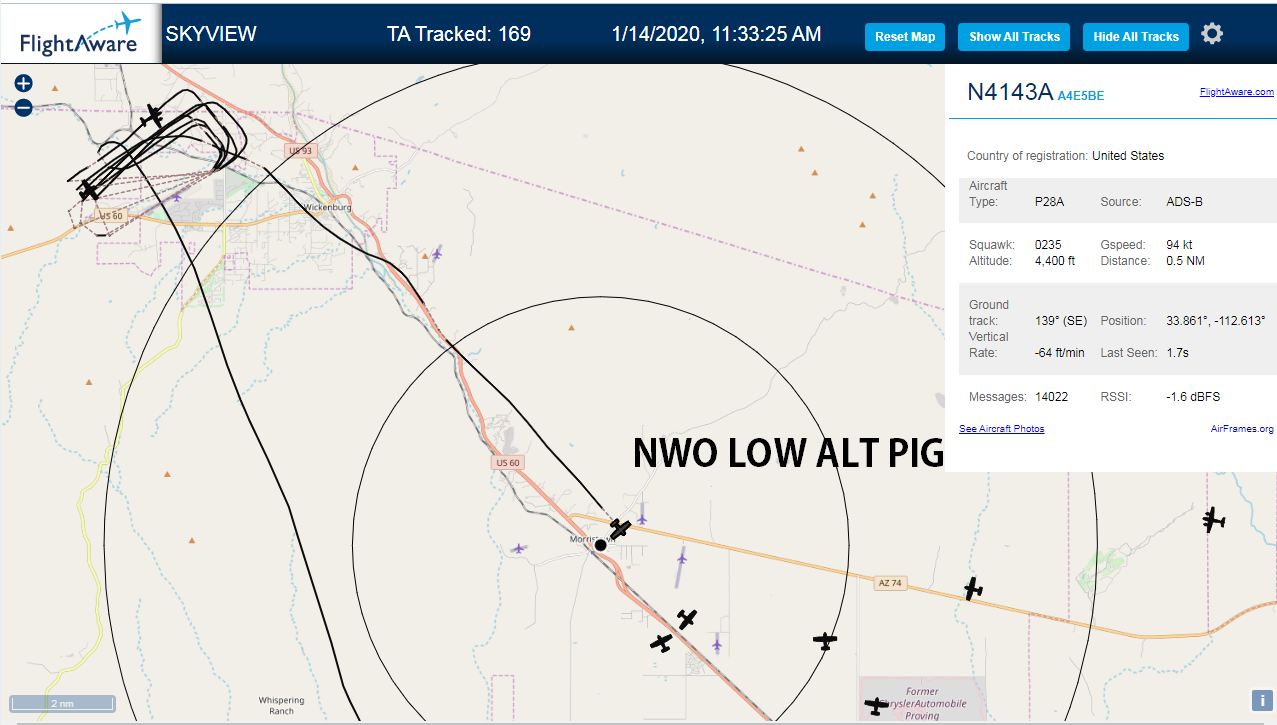Click the position coordinates value
This screenshot has height=725, width=1277.
[1216, 321]
